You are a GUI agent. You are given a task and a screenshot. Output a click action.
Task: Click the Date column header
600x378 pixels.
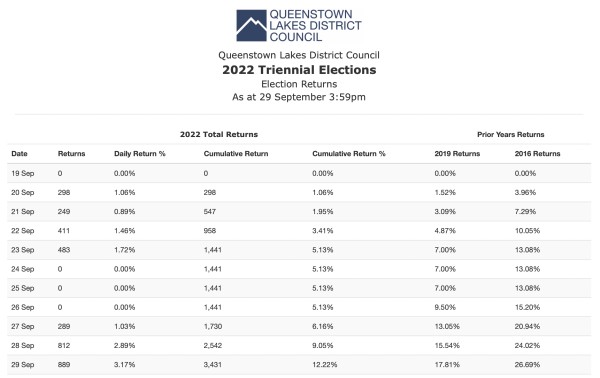click(x=20, y=154)
